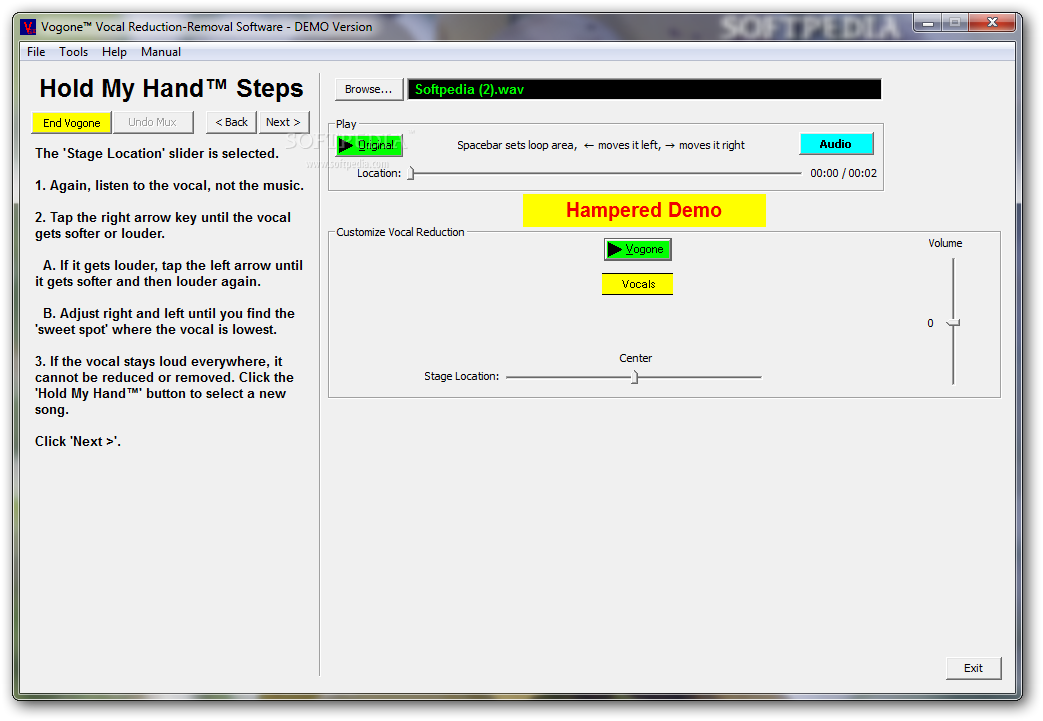Go to previous step with Back
Image resolution: width=1043 pixels, height=721 pixels.
[231, 122]
